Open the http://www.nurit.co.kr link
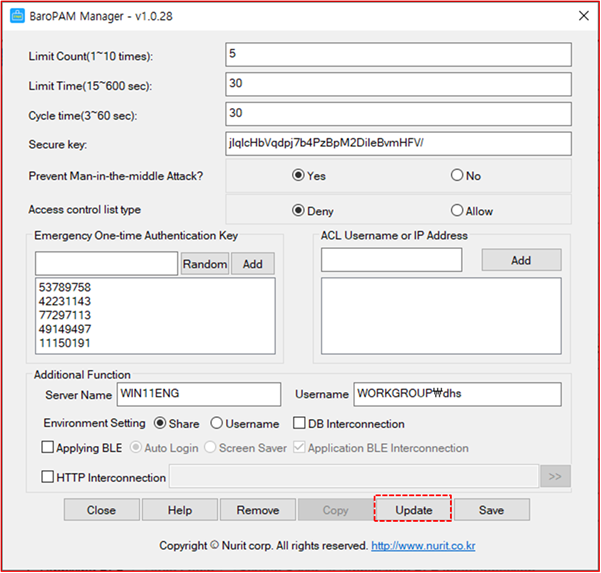 coord(423,545)
